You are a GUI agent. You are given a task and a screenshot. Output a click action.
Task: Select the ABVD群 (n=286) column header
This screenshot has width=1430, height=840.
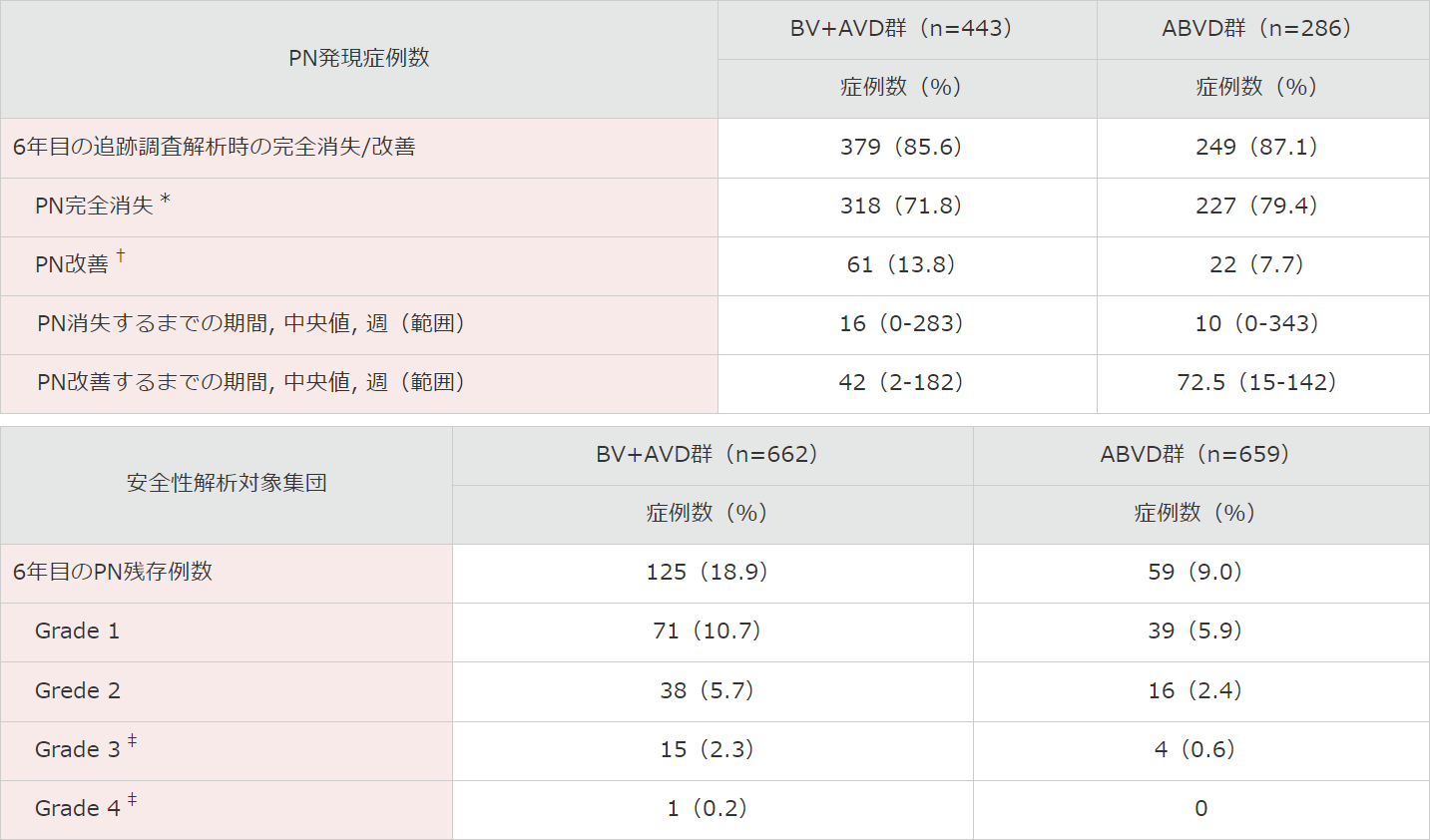1262,30
